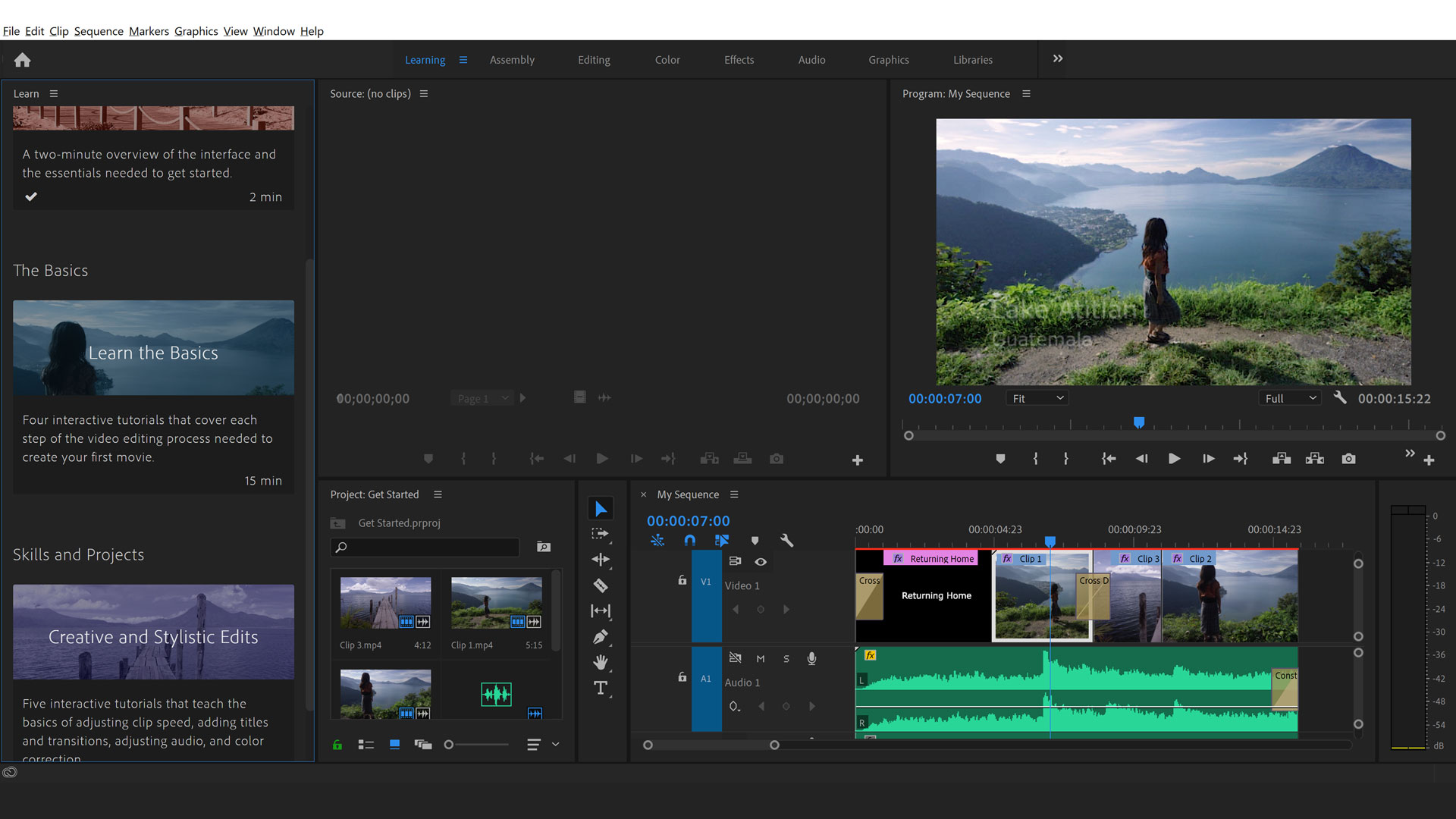Select the Track Select Forward tool
The width and height of the screenshot is (1456, 819).
pos(601,533)
